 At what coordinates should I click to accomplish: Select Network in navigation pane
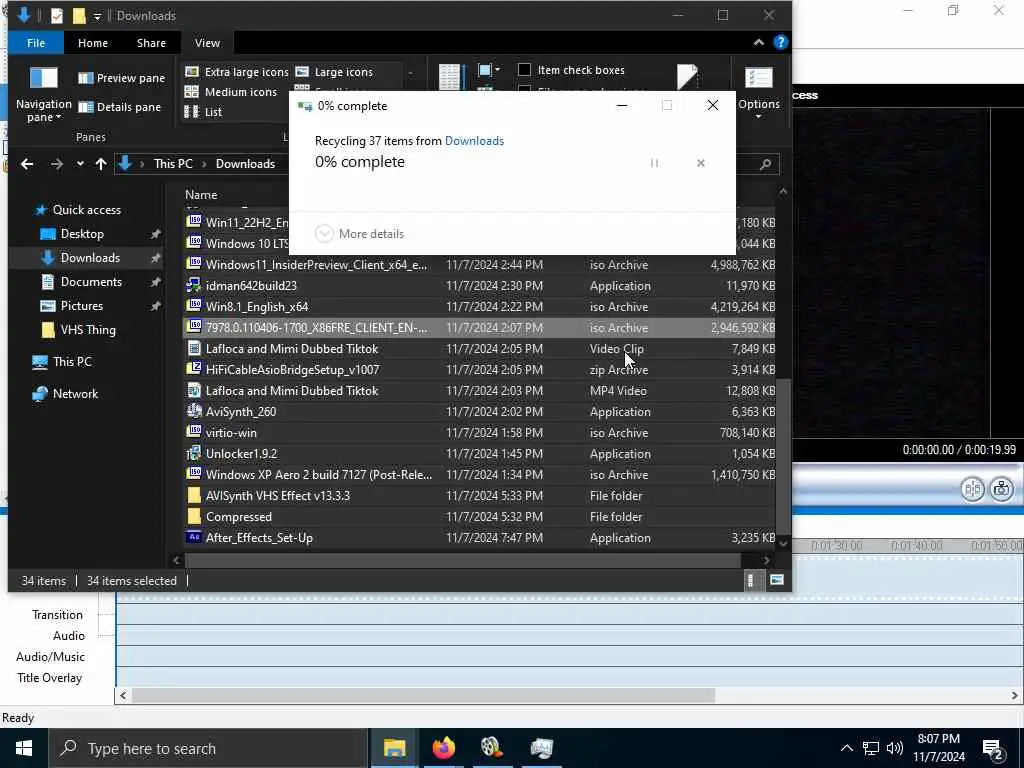(75, 394)
